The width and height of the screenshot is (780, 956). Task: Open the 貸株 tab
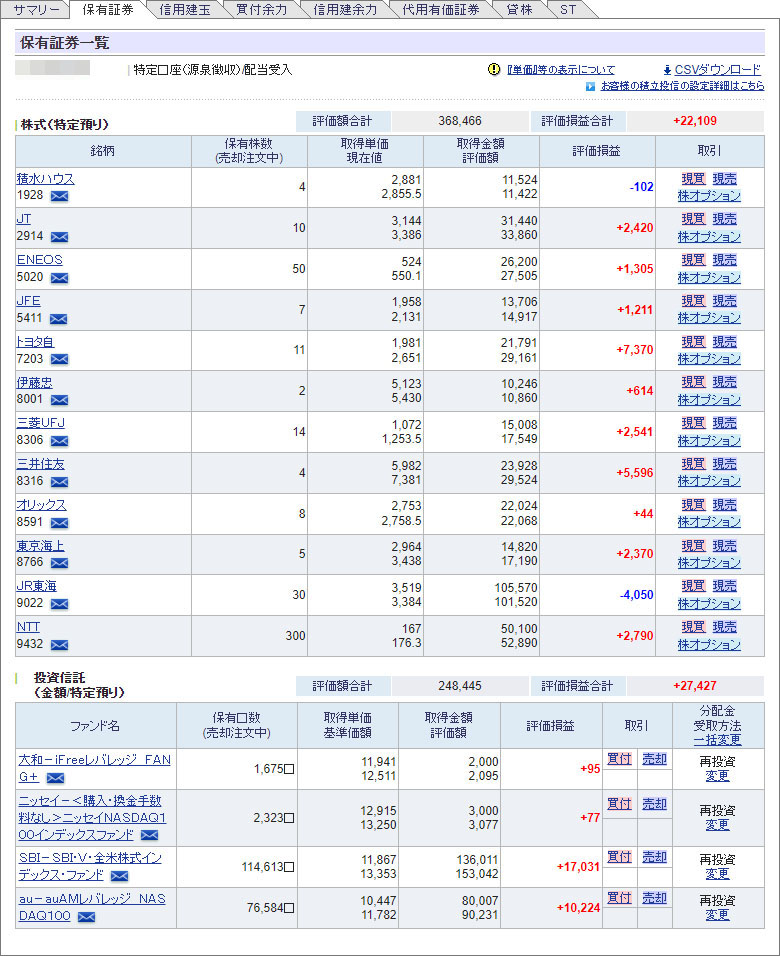click(519, 10)
